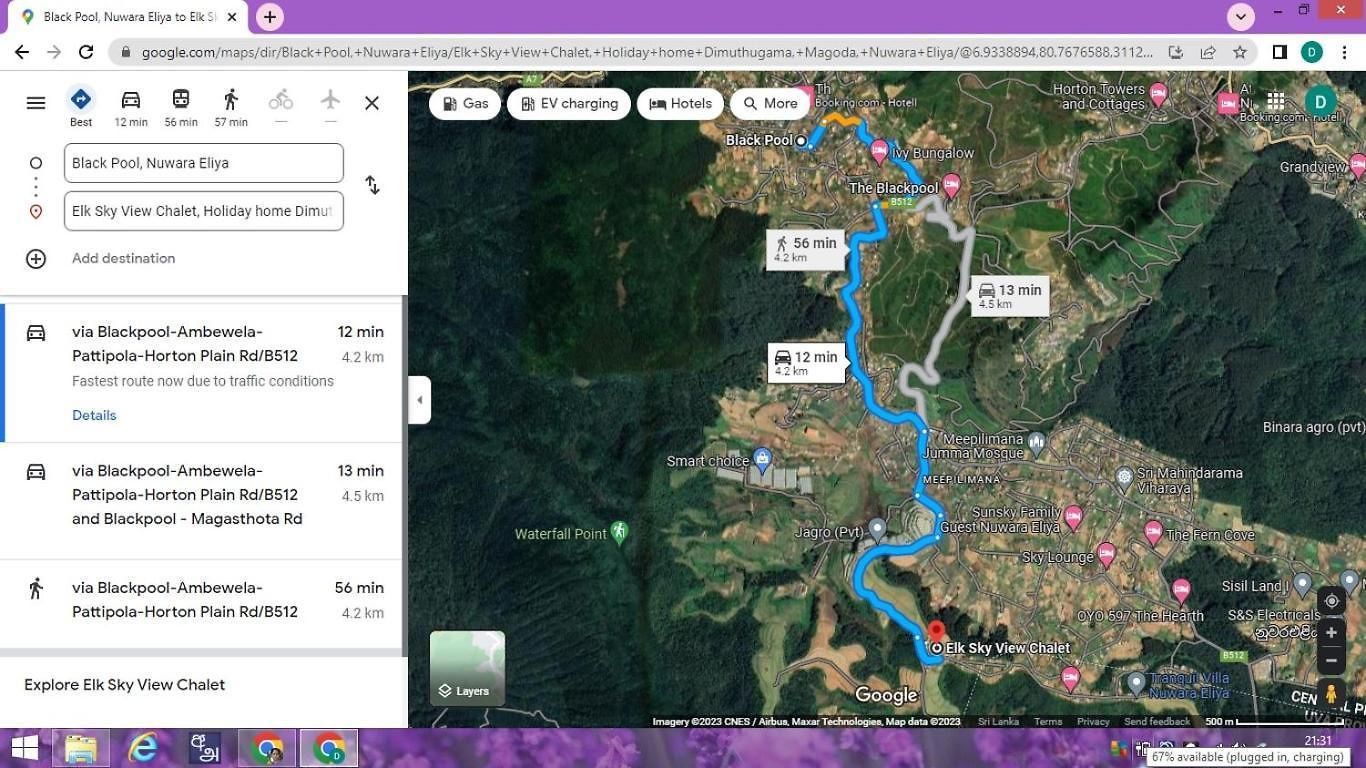
Task: Select Transit mode, 56 min
Action: pos(181,106)
